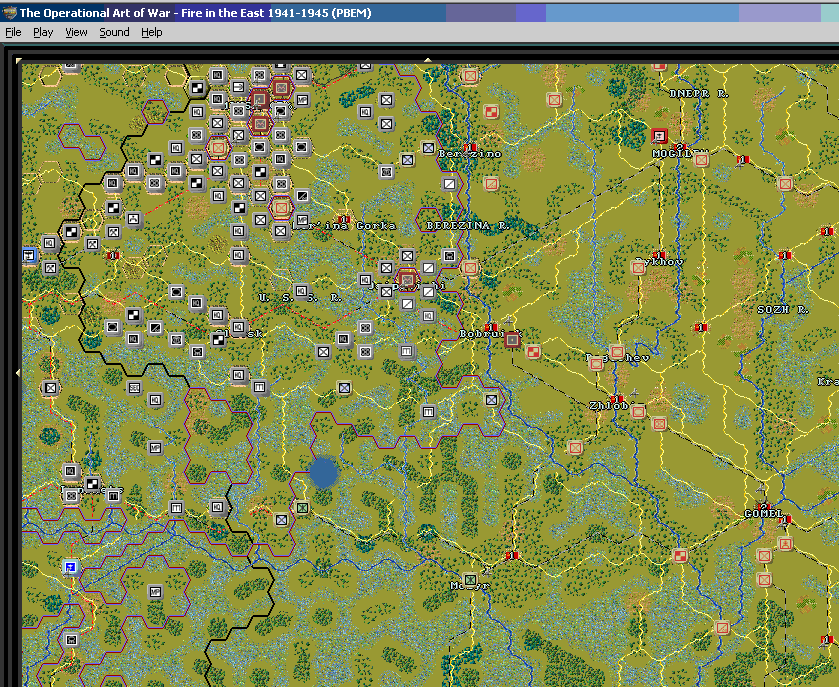The image size is (839, 688).
Task: Select the Soviet infantry unit at Zhlobin
Action: tap(638, 412)
